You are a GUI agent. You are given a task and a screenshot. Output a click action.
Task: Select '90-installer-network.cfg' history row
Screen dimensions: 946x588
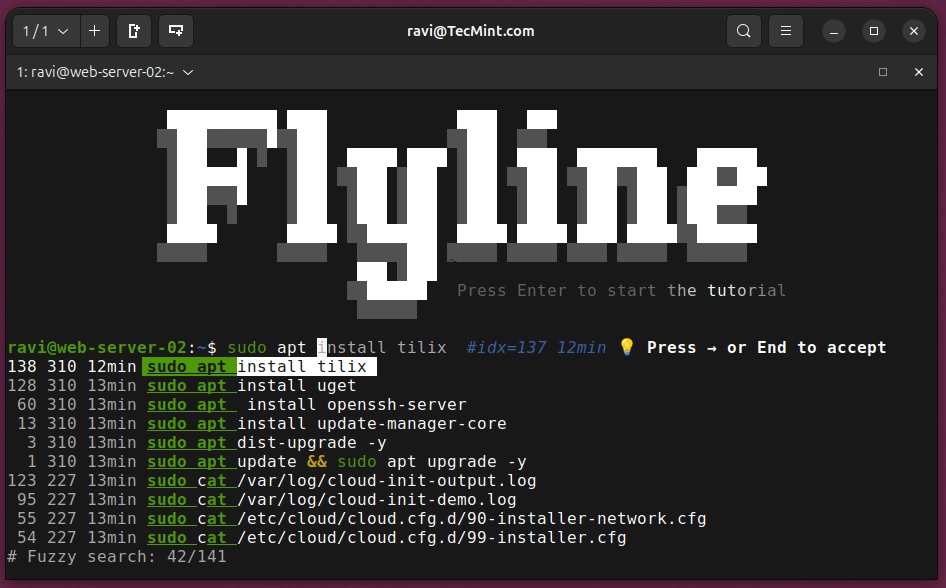tap(357, 519)
